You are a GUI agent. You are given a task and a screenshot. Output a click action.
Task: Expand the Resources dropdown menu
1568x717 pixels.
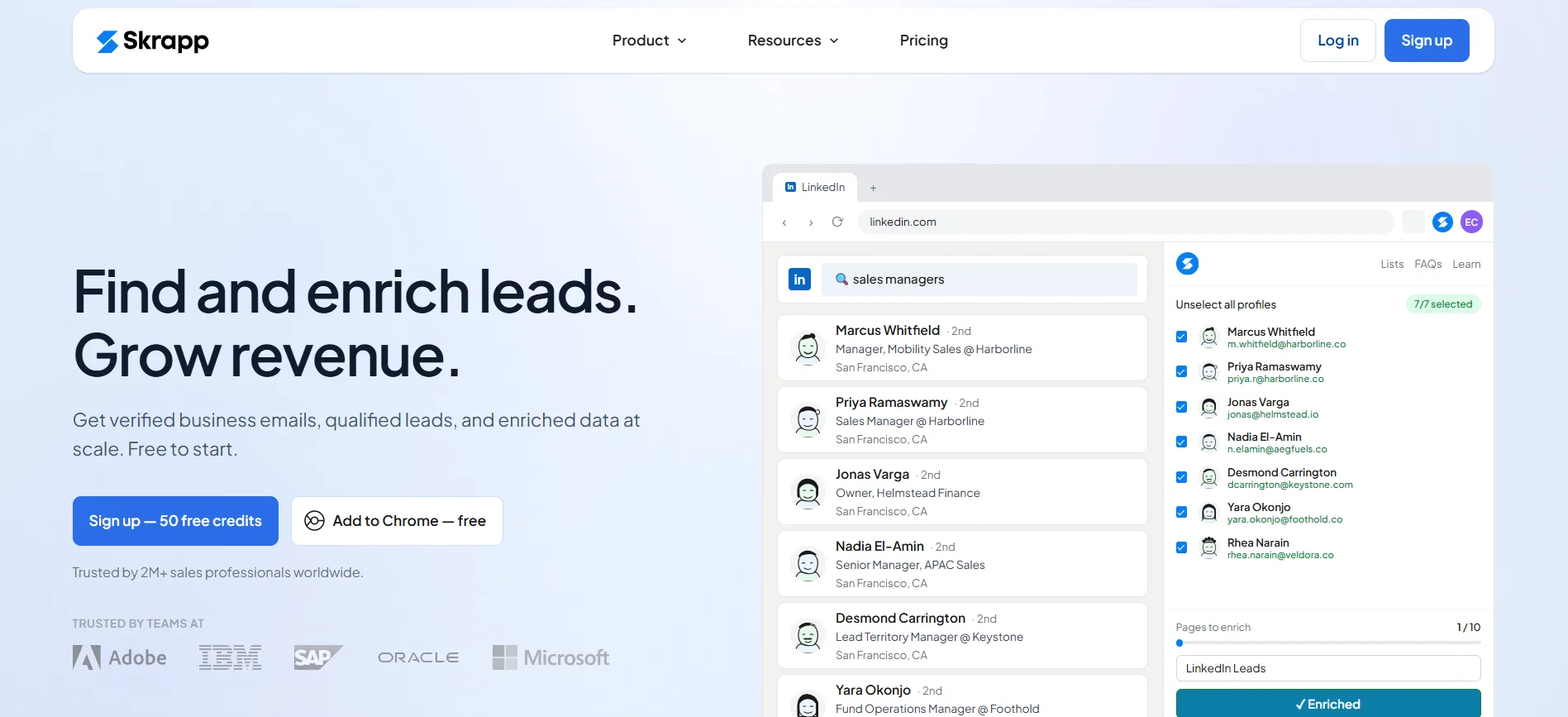pyautogui.click(x=794, y=41)
